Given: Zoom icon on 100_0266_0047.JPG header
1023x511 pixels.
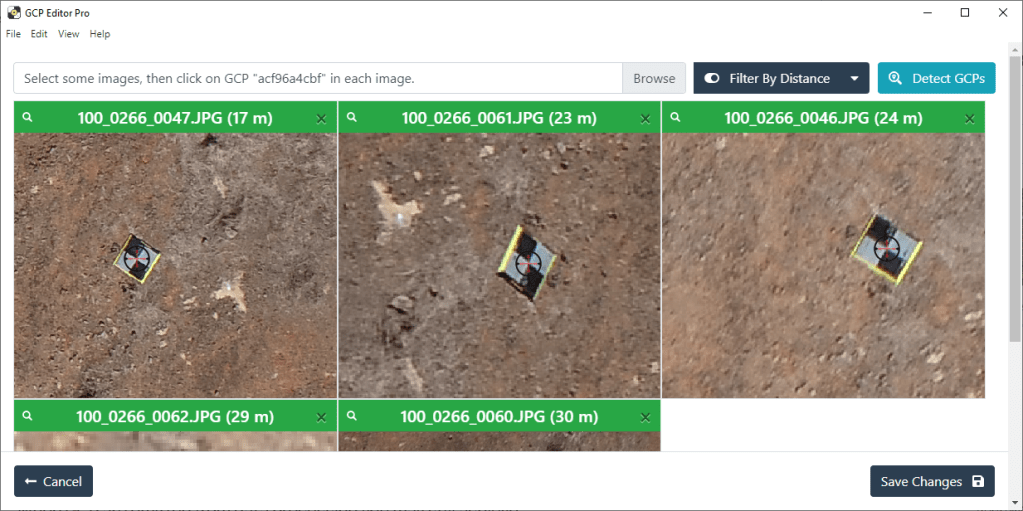Looking at the screenshot, I should tap(27, 117).
